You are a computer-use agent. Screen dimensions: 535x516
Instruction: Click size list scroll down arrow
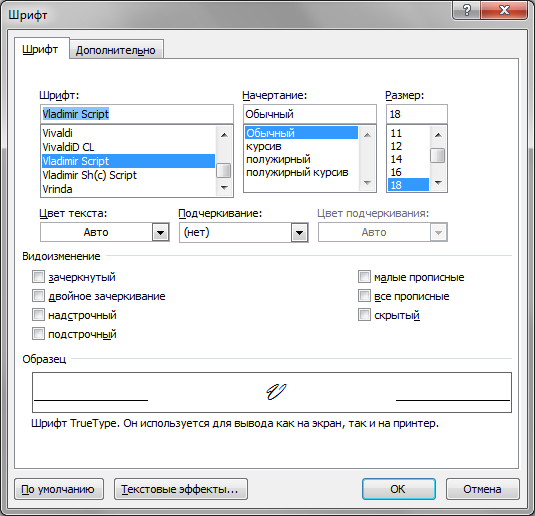point(438,183)
